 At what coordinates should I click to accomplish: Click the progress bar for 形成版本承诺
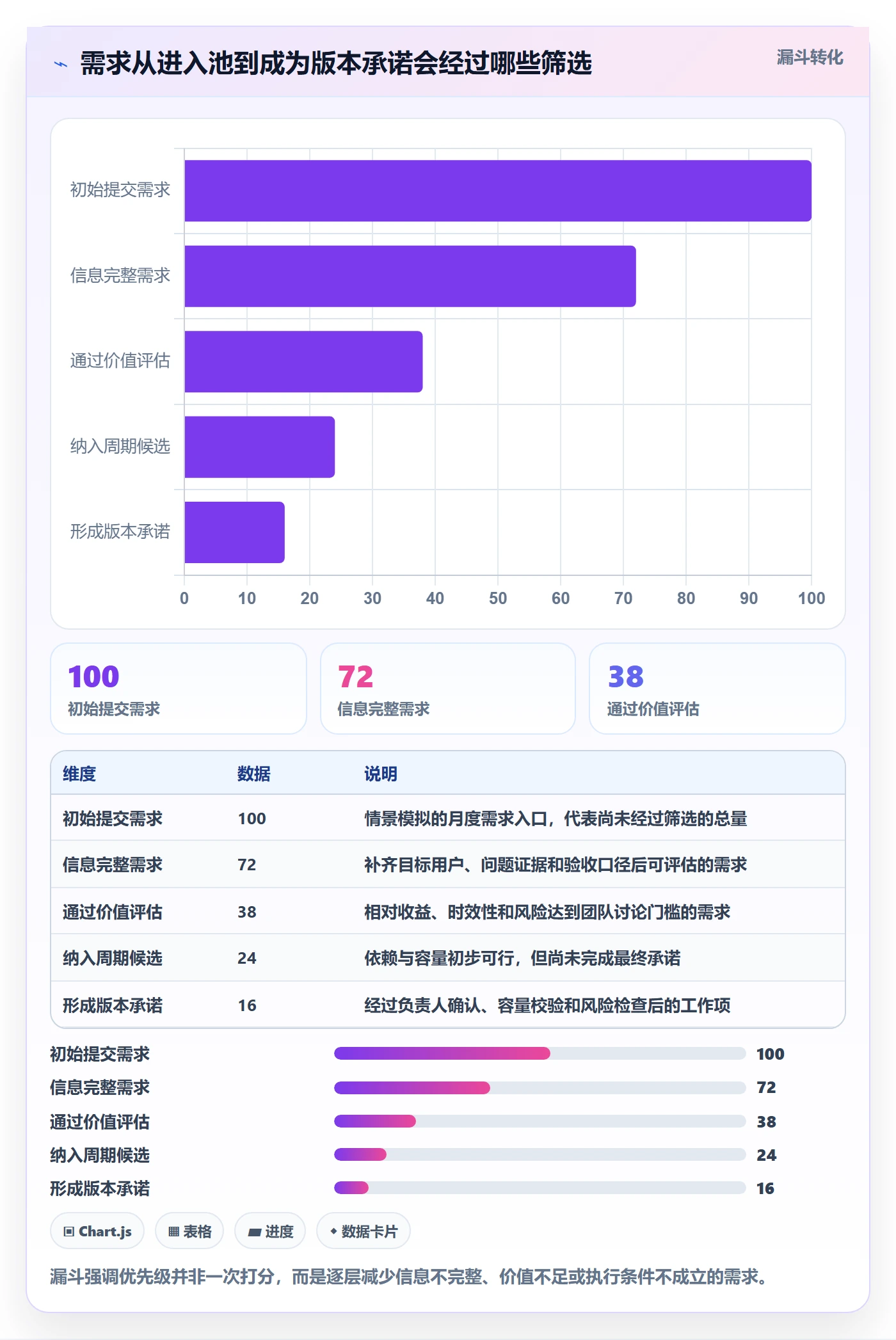540,1188
